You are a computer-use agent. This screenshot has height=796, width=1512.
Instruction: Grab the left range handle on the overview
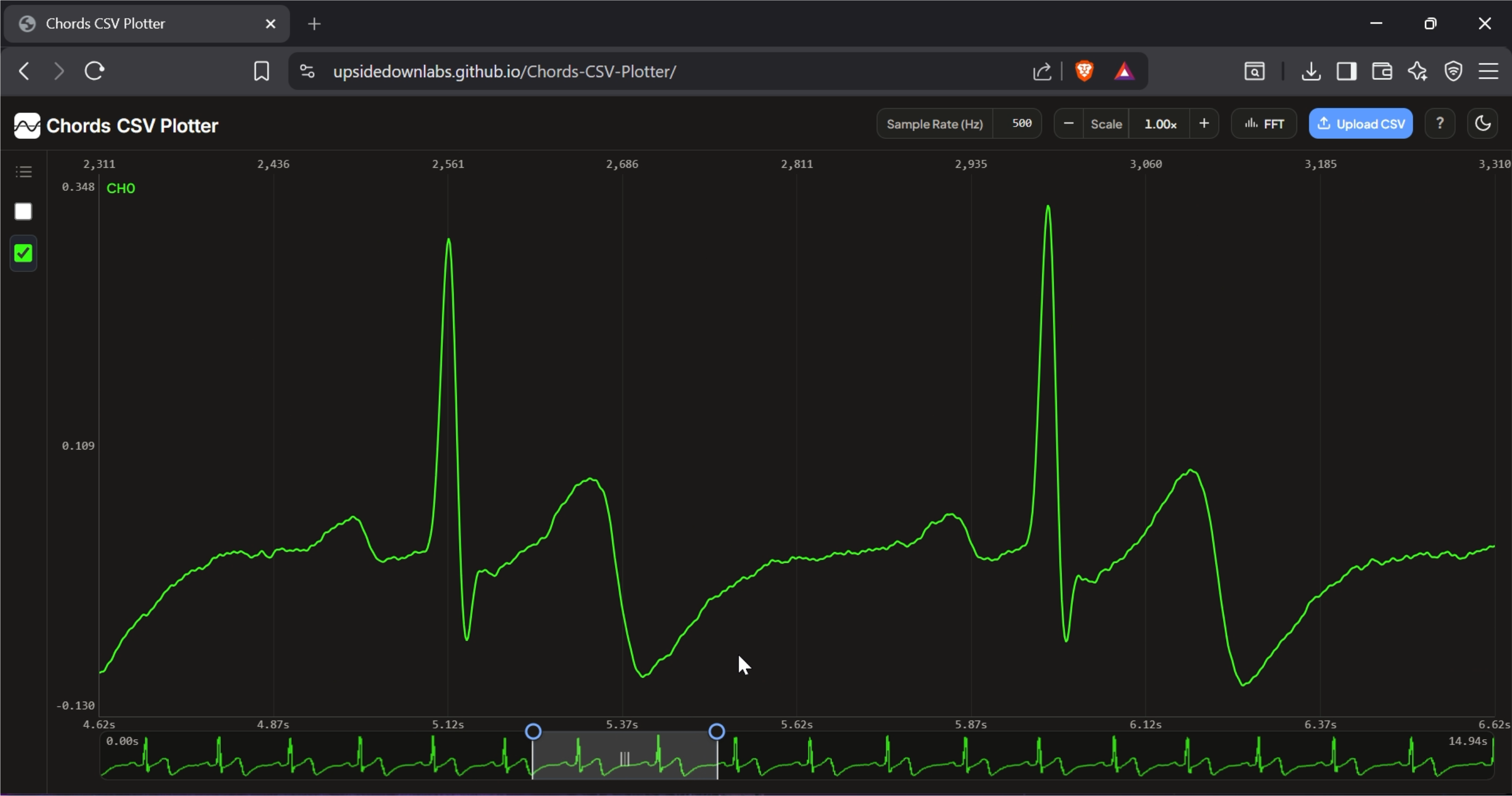(533, 732)
